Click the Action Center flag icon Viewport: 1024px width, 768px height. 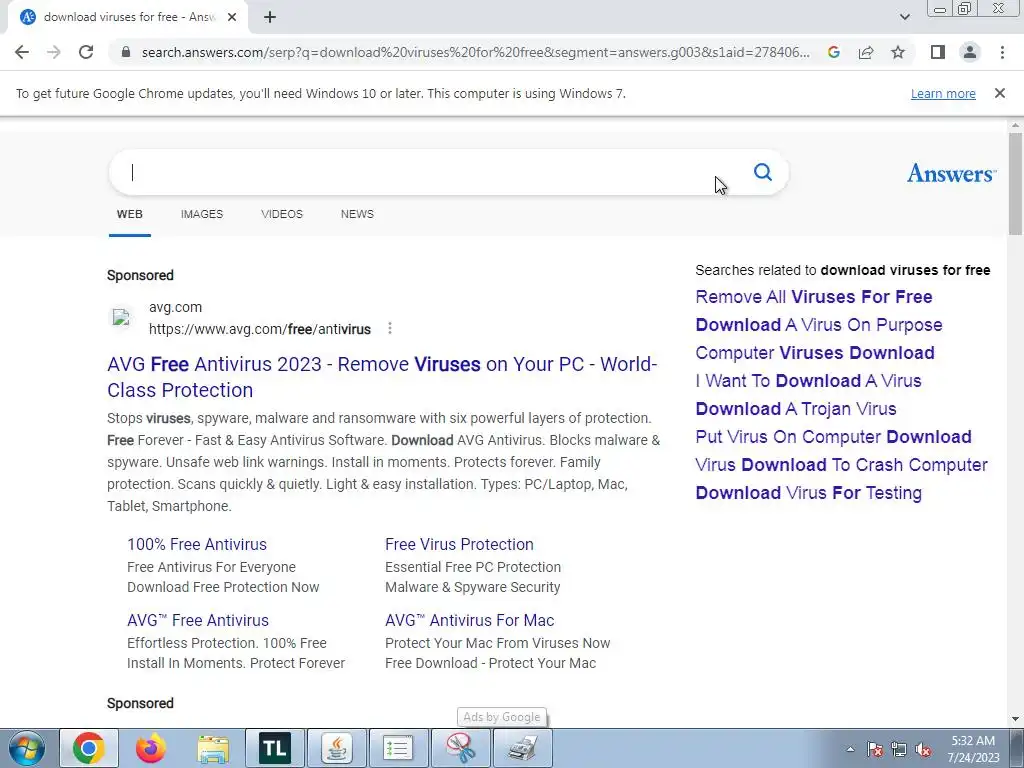875,749
